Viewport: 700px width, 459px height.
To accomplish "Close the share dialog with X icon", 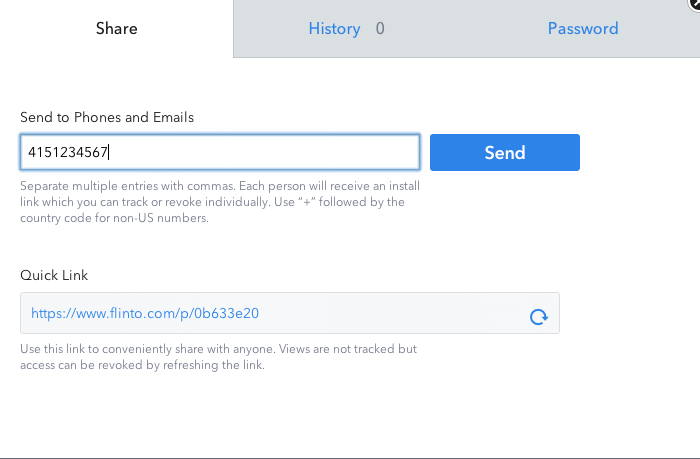I will (695, 4).
